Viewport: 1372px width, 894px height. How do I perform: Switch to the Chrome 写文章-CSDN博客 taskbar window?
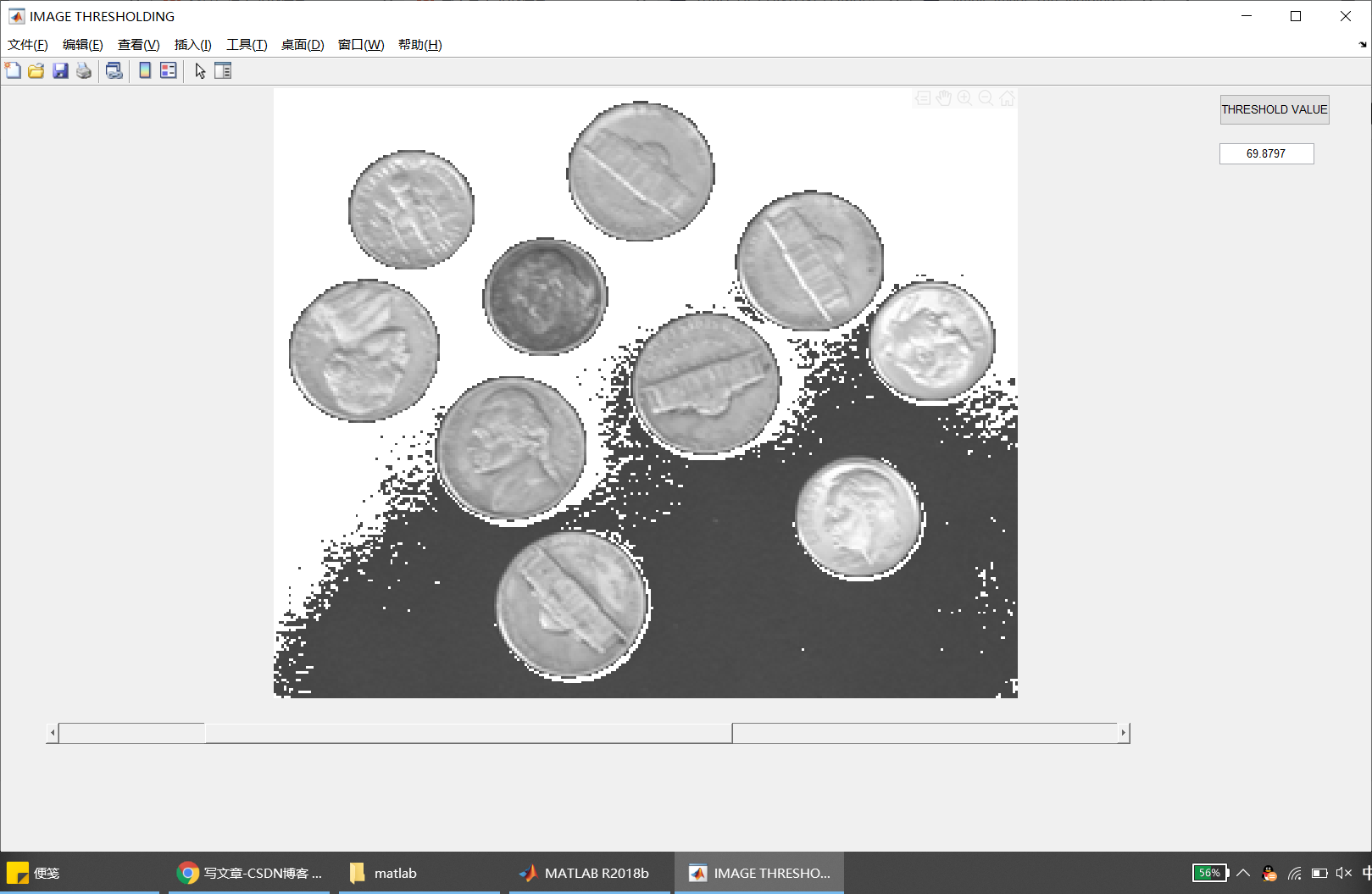(249, 873)
